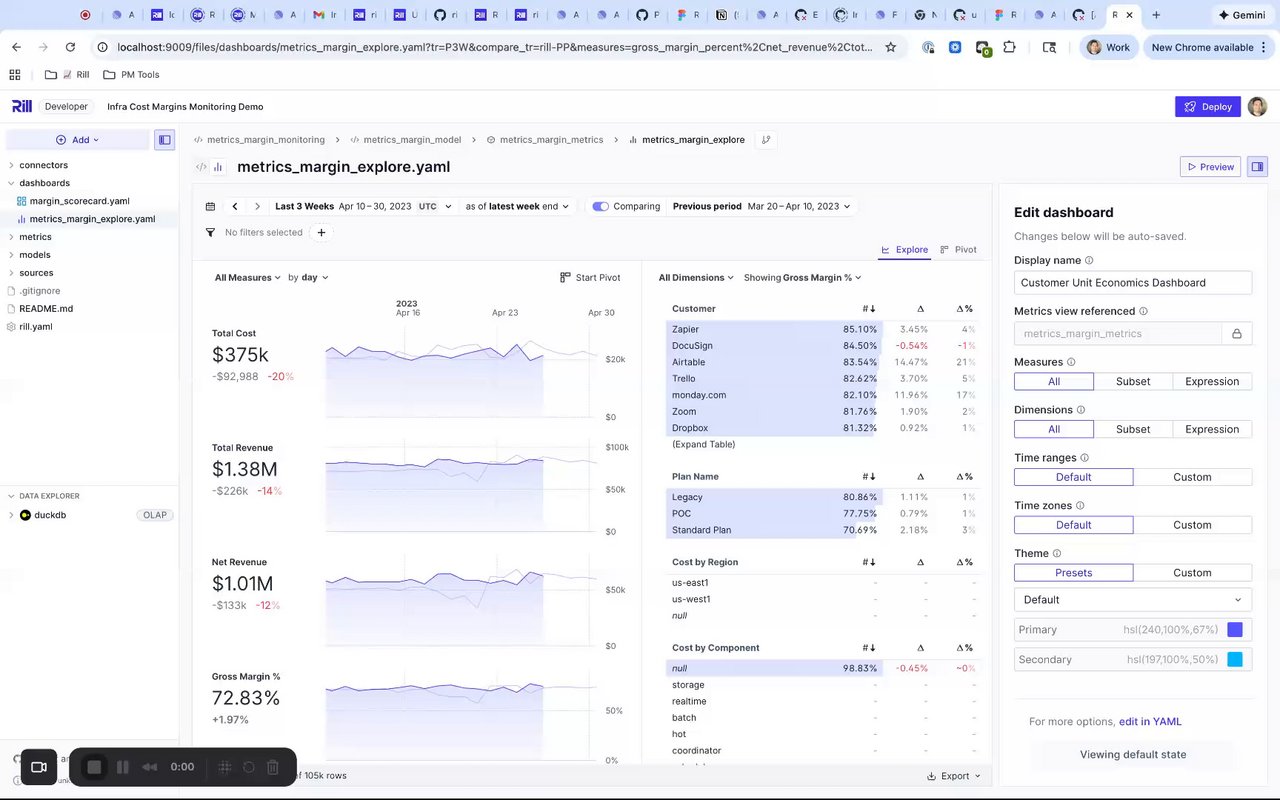The height and width of the screenshot is (800, 1280).
Task: Click the Display name input field
Action: point(1133,283)
